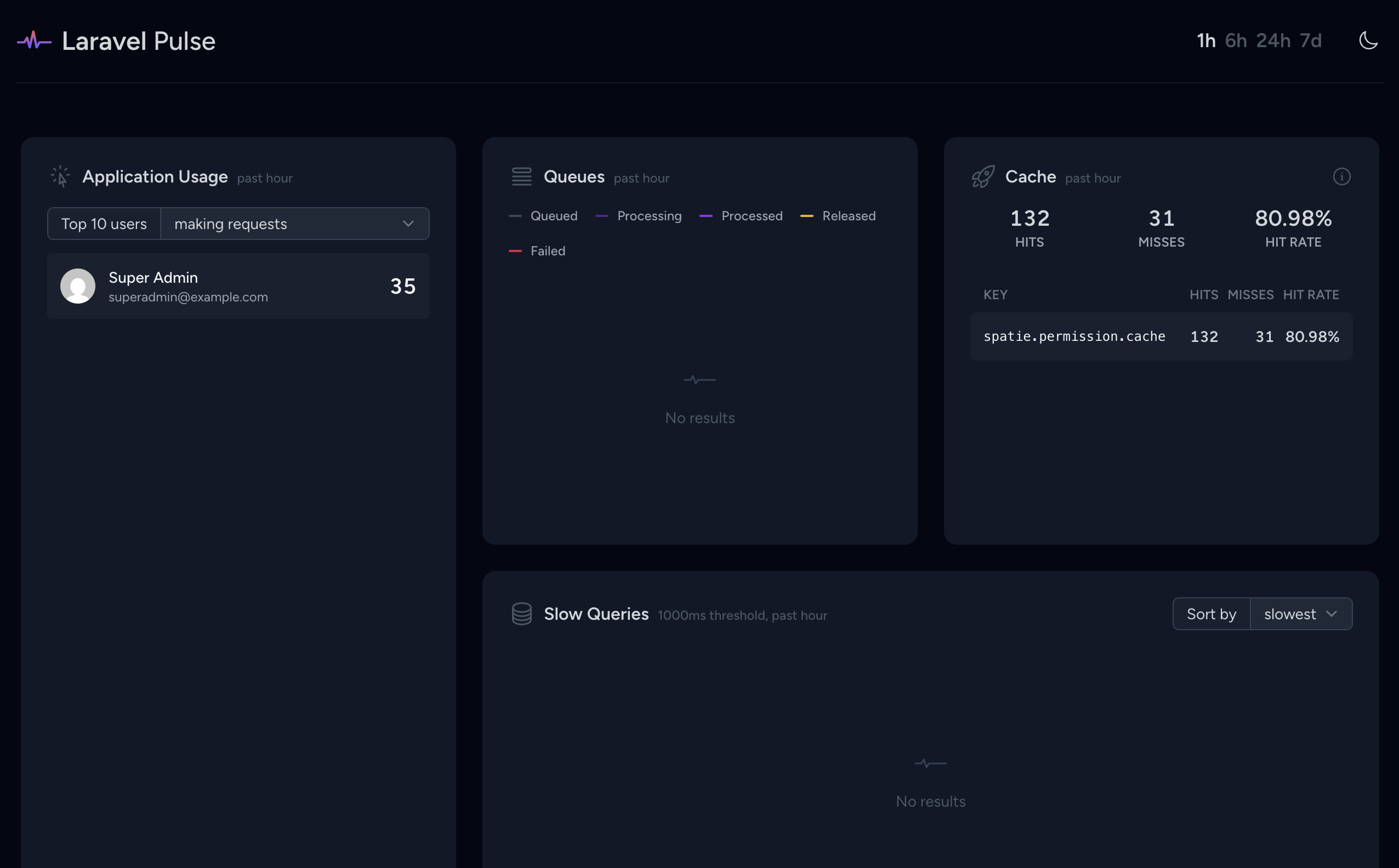The image size is (1399, 868).
Task: Click the 'Slow Queries' heading
Action: (596, 614)
